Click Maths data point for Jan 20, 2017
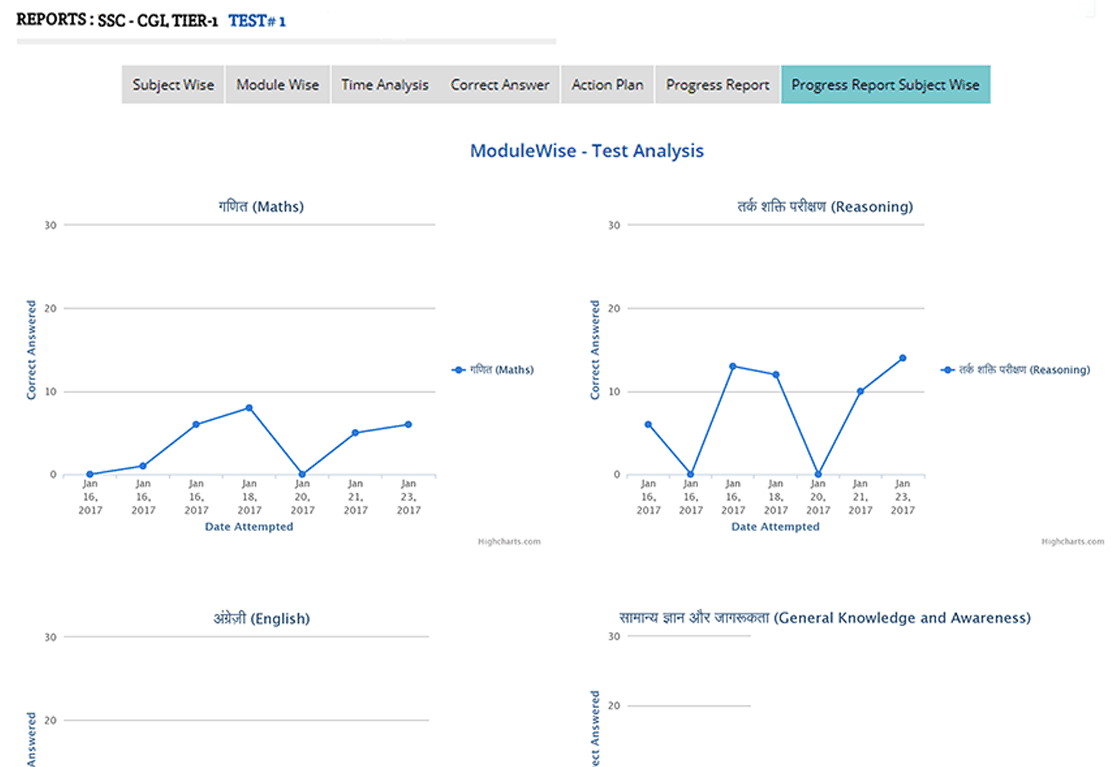This screenshot has width=1119, height=767. coord(302,474)
